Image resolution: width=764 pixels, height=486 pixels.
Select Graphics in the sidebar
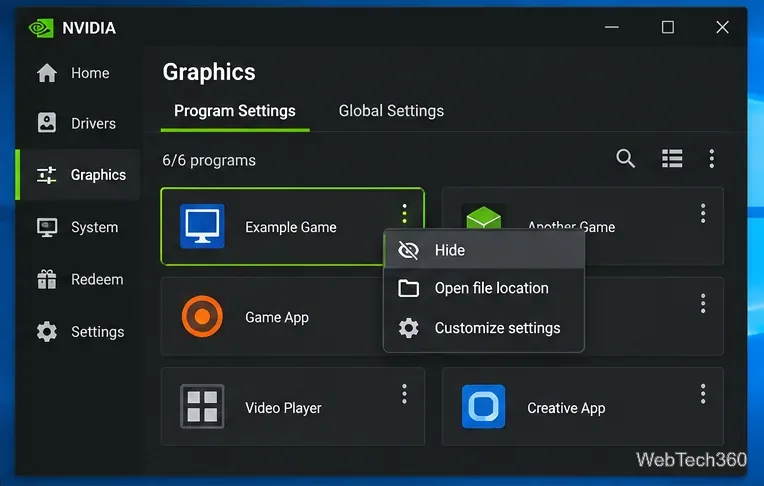[x=78, y=175]
